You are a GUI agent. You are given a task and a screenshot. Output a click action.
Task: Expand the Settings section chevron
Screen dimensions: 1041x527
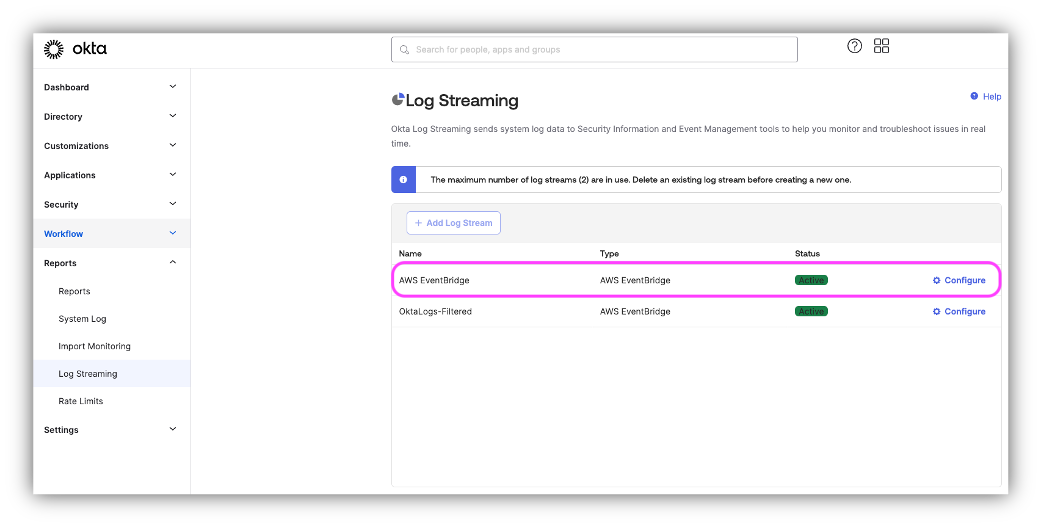[x=172, y=429]
